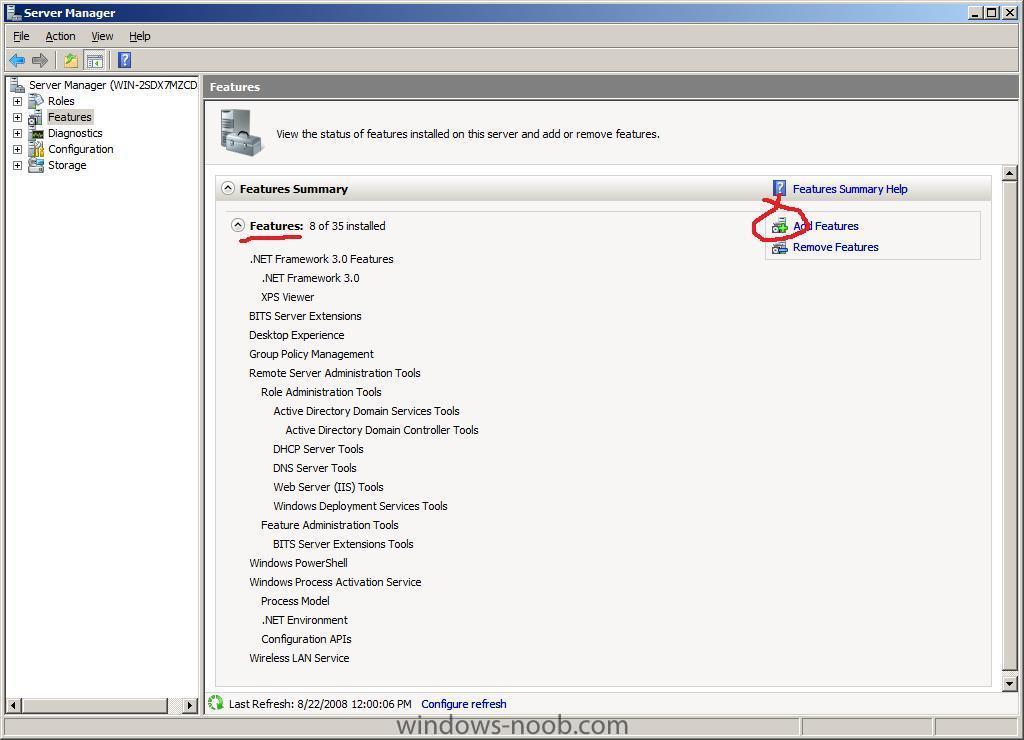Click 'Wireless LAN Service' text
This screenshot has width=1024, height=740.
click(x=299, y=658)
